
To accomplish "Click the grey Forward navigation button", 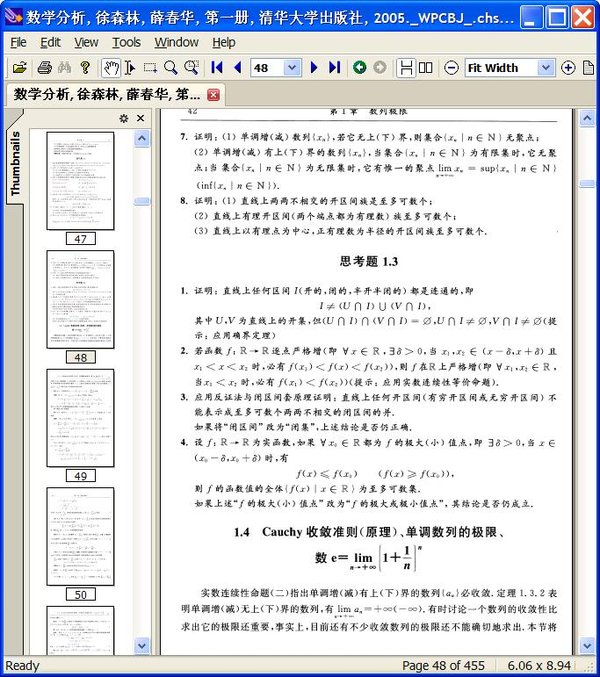I will click(x=380, y=68).
